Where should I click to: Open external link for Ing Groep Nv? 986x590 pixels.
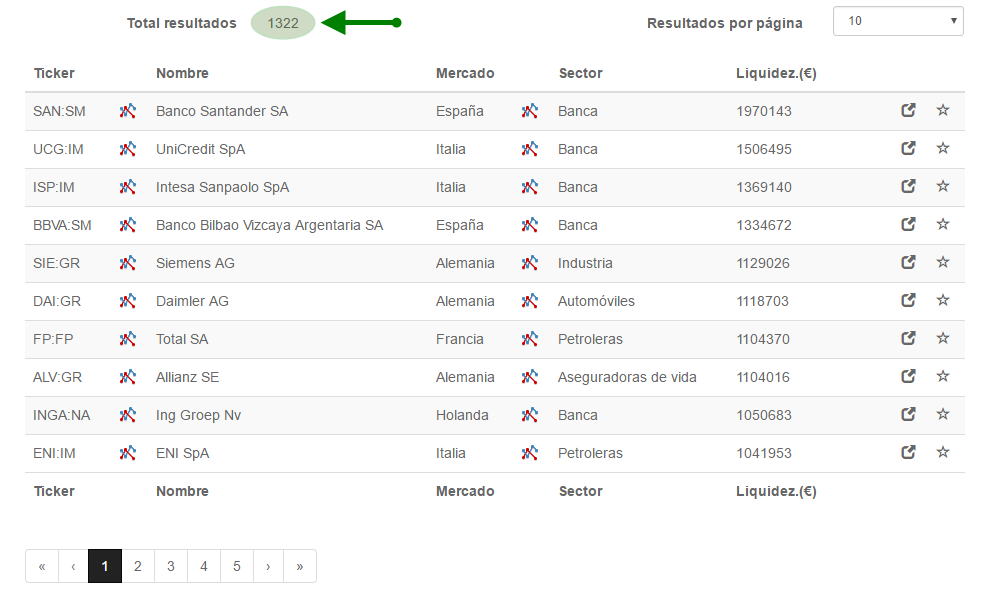pos(908,415)
